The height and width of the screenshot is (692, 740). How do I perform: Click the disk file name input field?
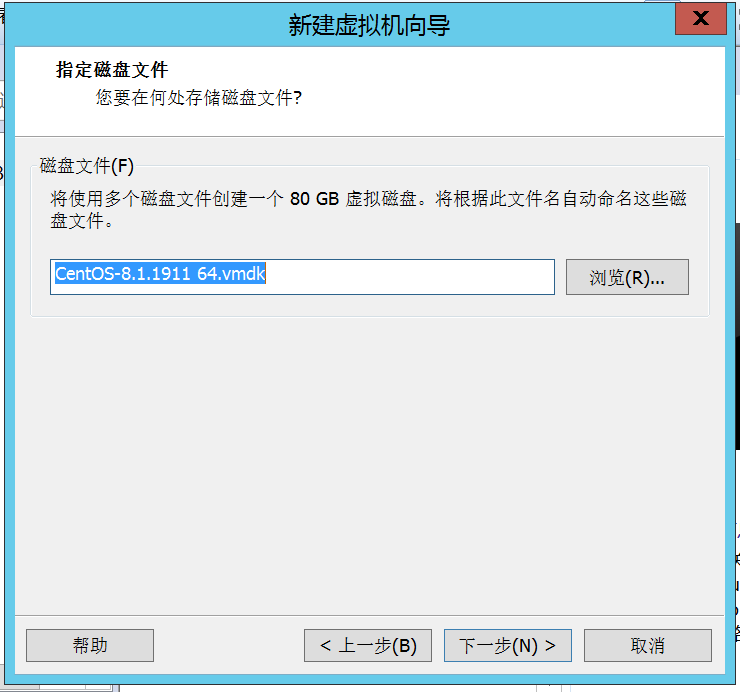pos(302,277)
